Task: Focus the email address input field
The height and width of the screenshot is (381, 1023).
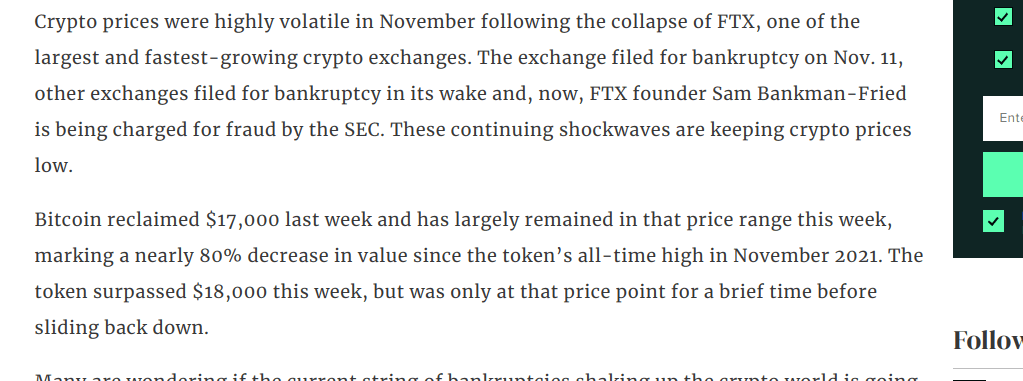Action: tap(1003, 118)
